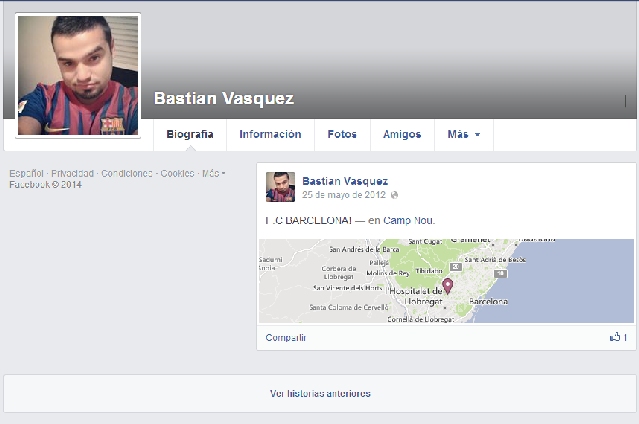Open the large profile picture
Image resolution: width=639 pixels, height=424 pixels.
click(x=78, y=75)
